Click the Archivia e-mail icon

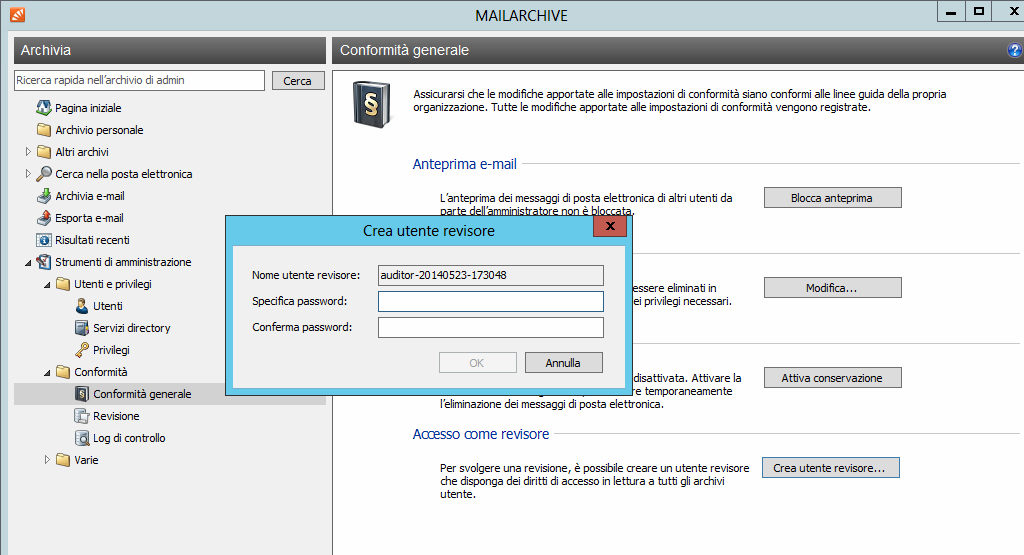coord(44,196)
